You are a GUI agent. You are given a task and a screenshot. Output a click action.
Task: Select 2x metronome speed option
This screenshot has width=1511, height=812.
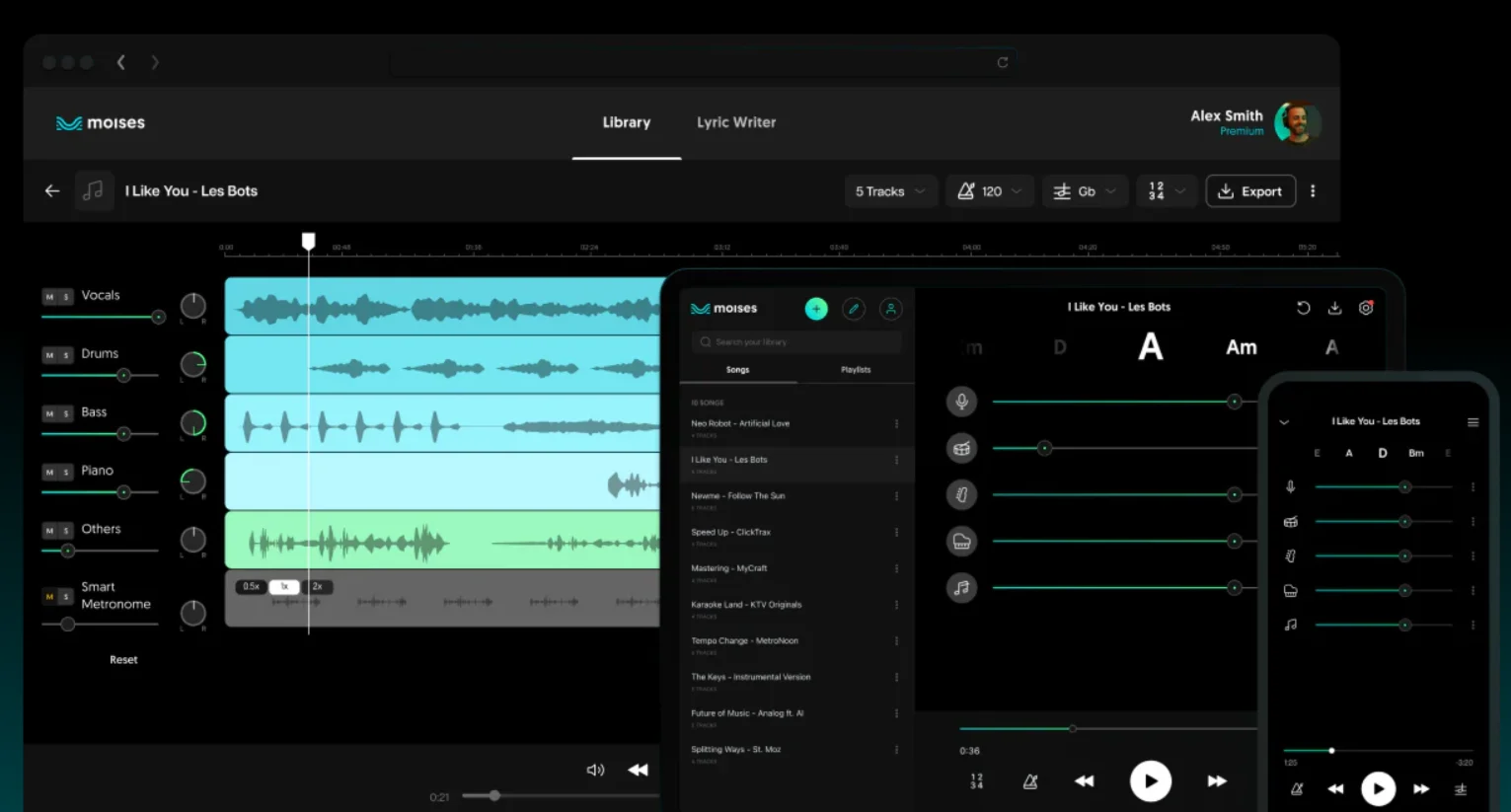click(318, 586)
